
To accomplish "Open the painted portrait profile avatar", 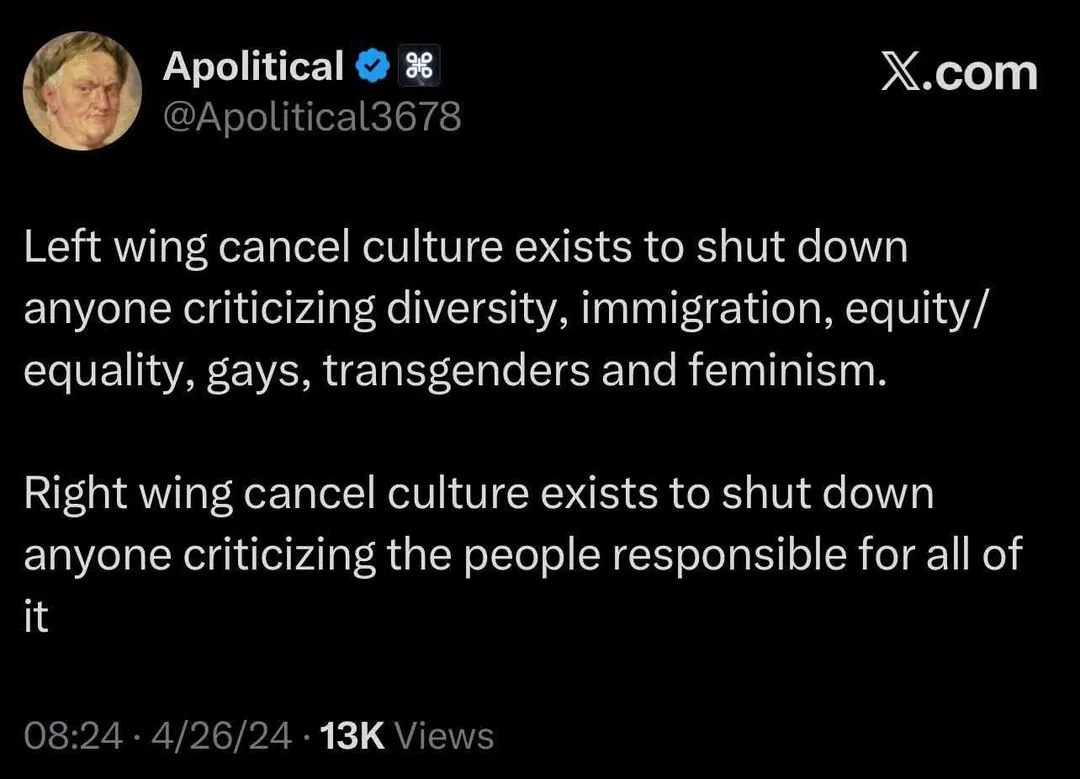I will click(82, 91).
